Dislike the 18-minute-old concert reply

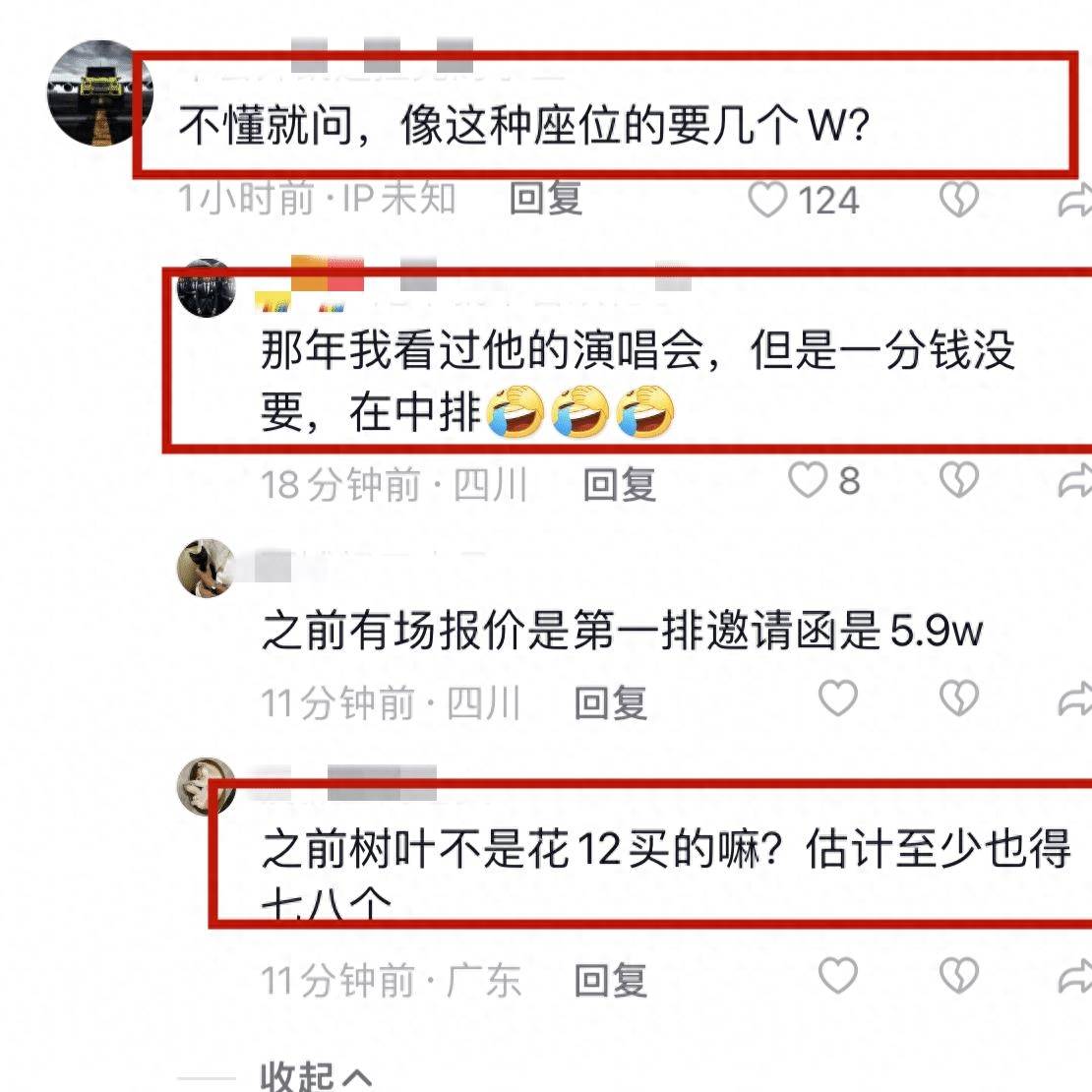pyautogui.click(x=959, y=480)
